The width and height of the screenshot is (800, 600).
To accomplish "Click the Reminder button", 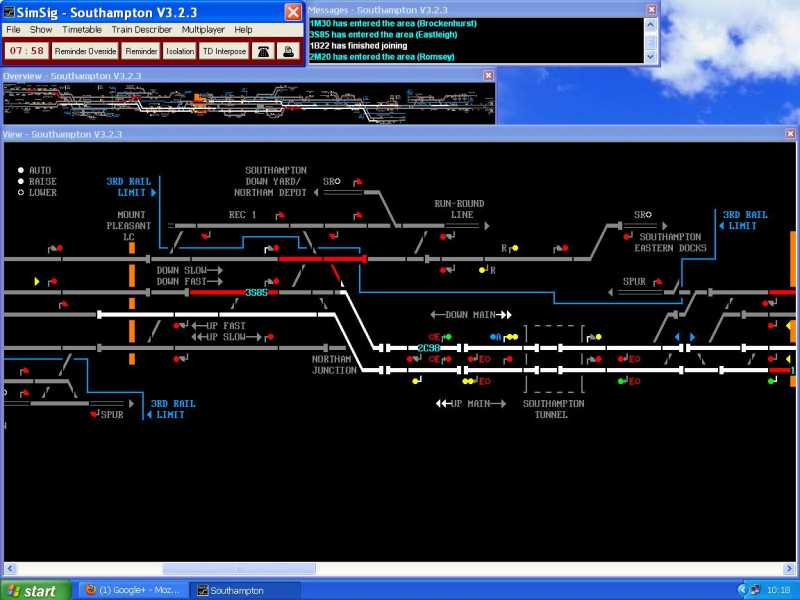I will pyautogui.click(x=141, y=51).
